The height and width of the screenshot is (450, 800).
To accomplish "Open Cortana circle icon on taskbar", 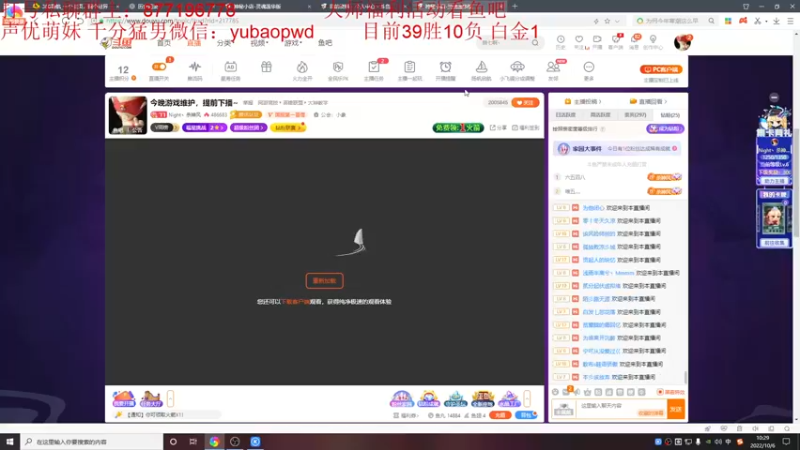I will pyautogui.click(x=173, y=441).
